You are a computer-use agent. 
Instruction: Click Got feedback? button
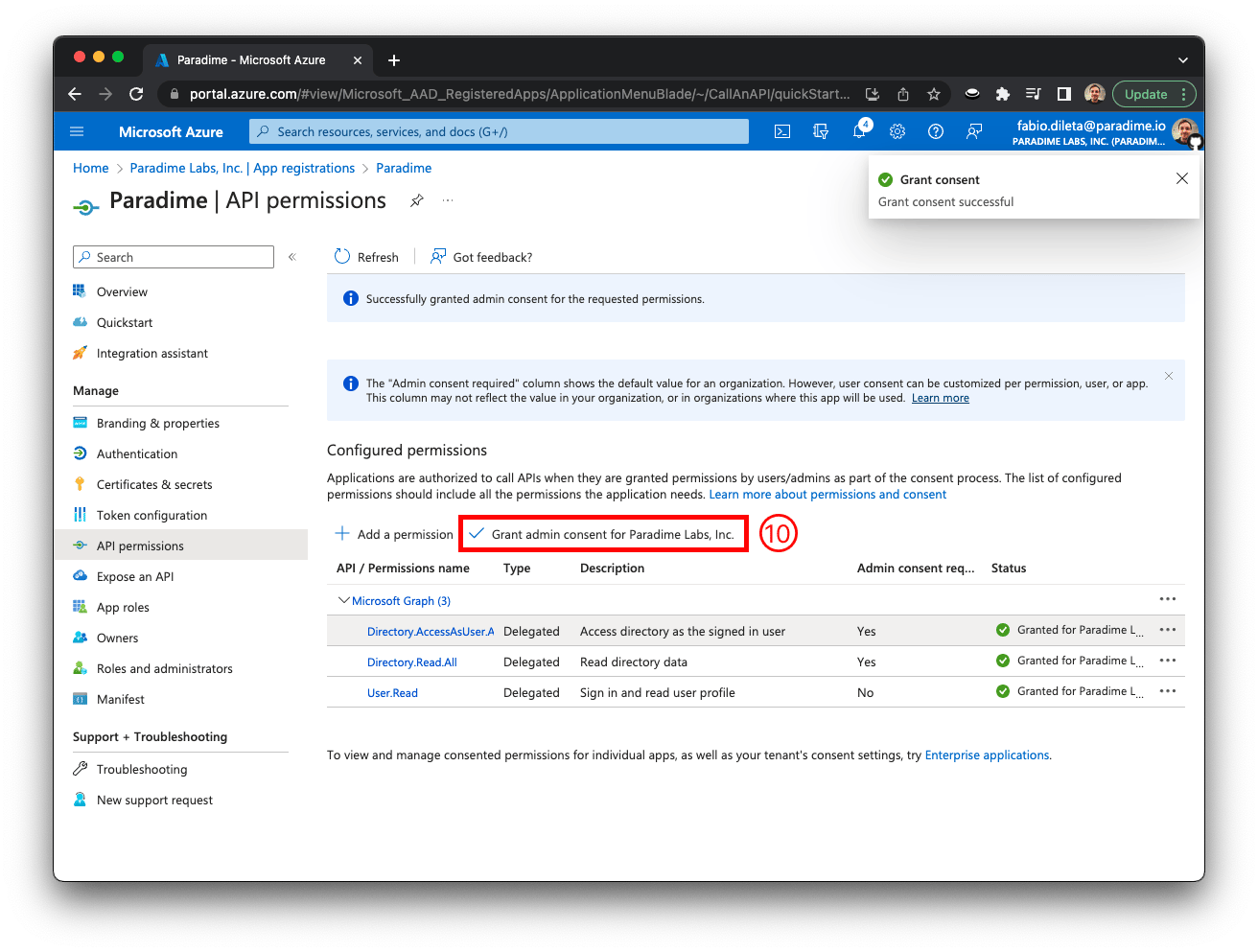[481, 257]
